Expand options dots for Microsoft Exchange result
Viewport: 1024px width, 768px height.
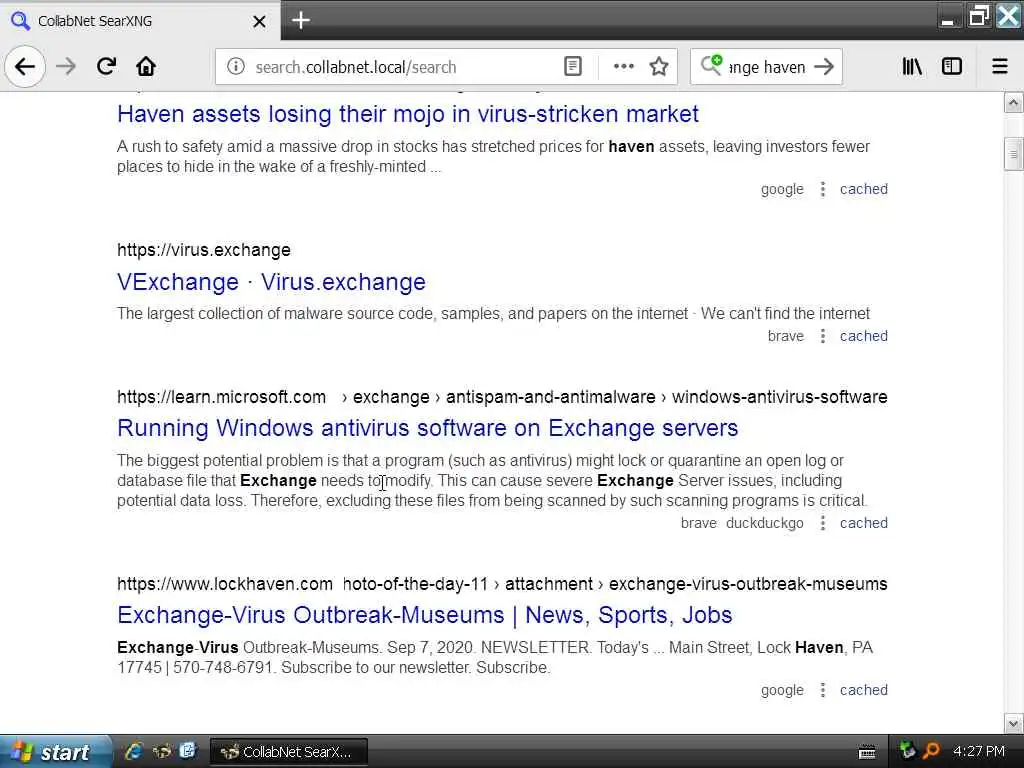click(822, 523)
